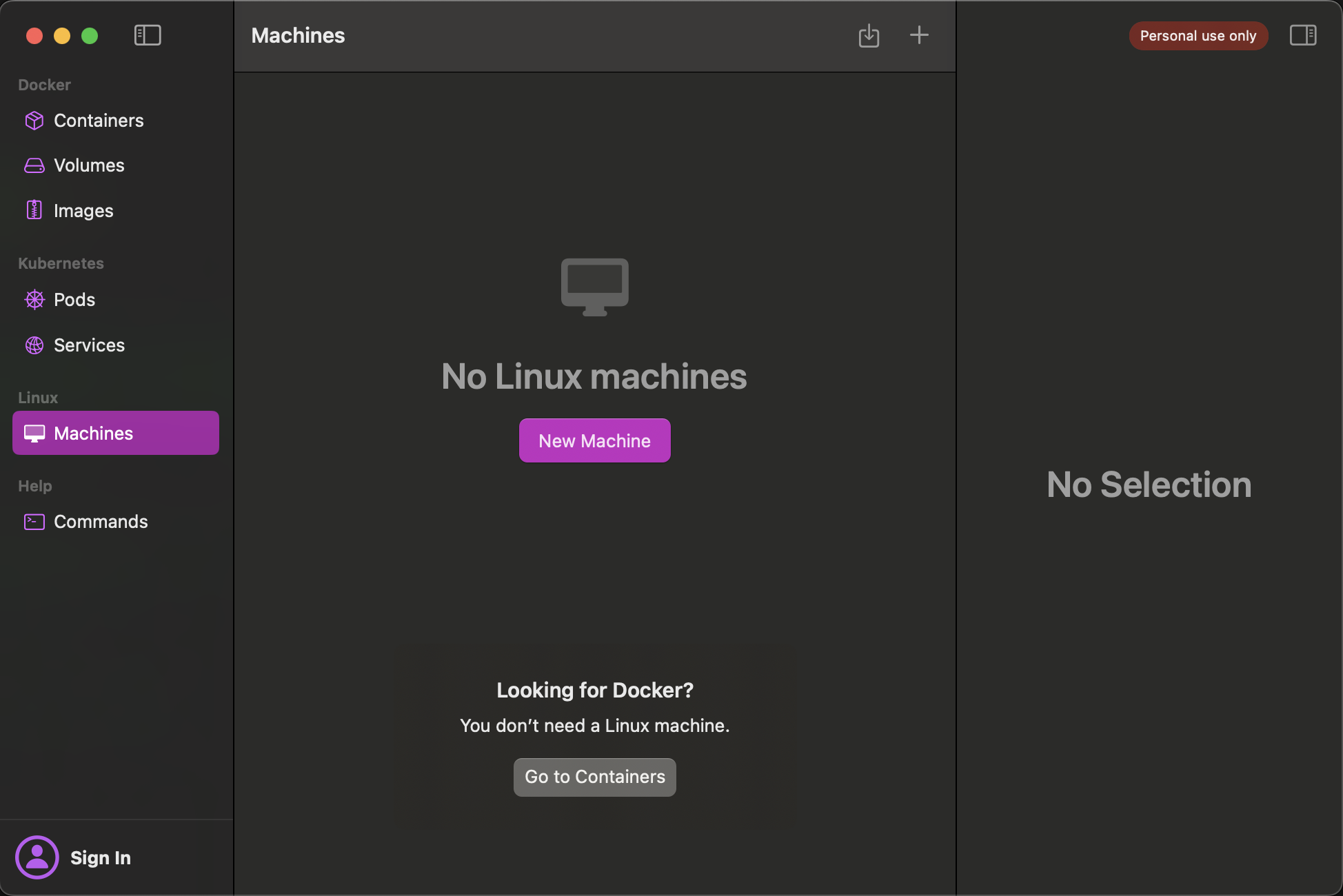Viewport: 1343px width, 896px height.
Task: Click the Sign In label
Action: [x=101, y=857]
